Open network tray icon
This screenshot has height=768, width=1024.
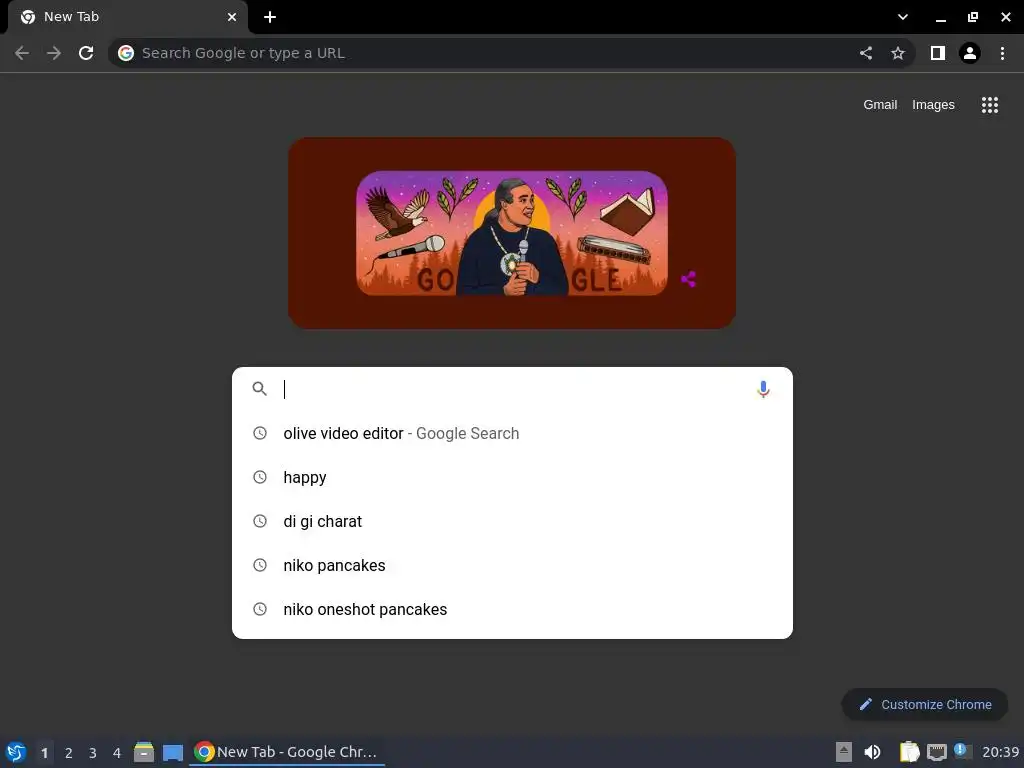click(x=936, y=752)
